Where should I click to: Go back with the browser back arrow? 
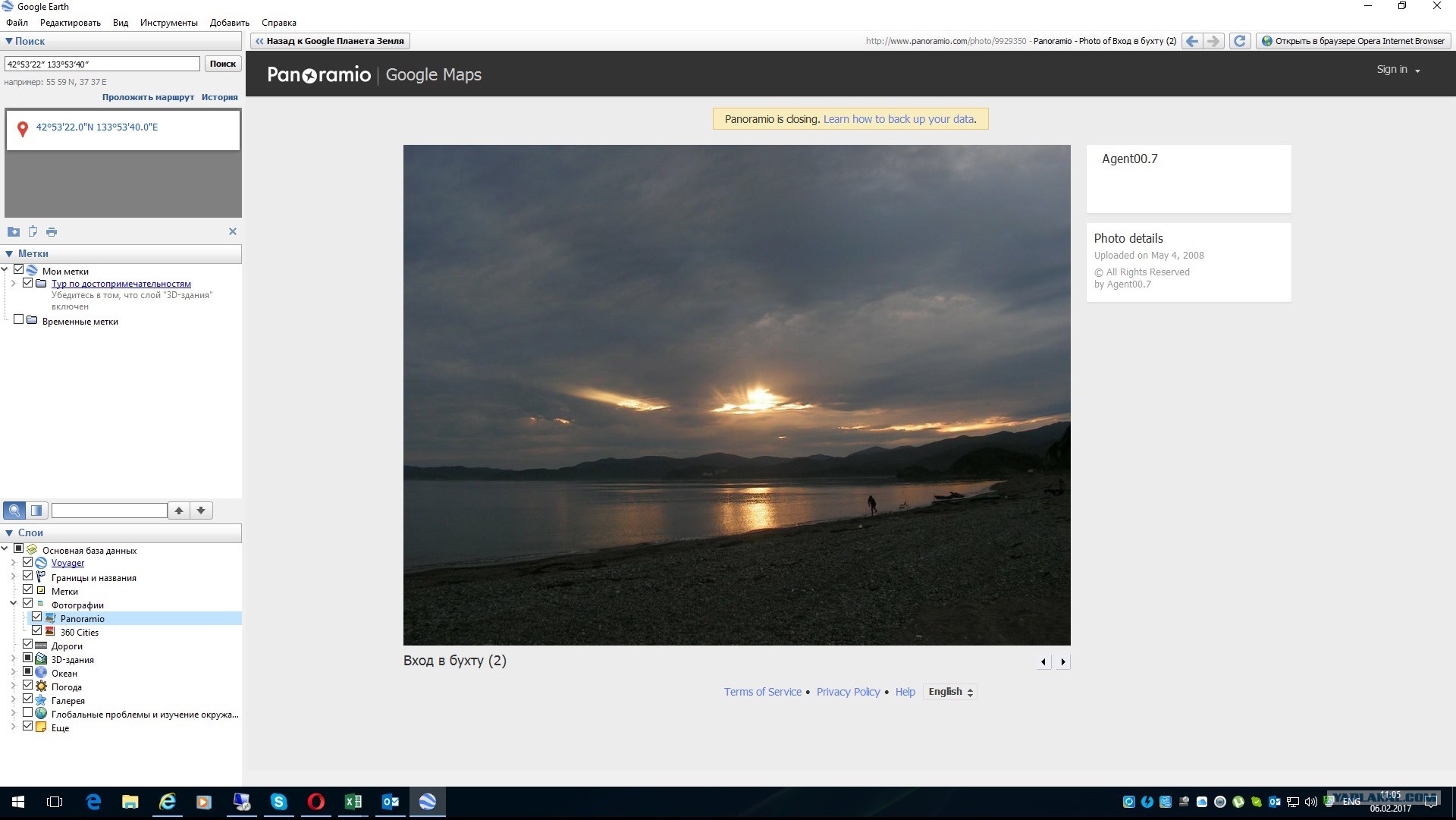click(1192, 41)
